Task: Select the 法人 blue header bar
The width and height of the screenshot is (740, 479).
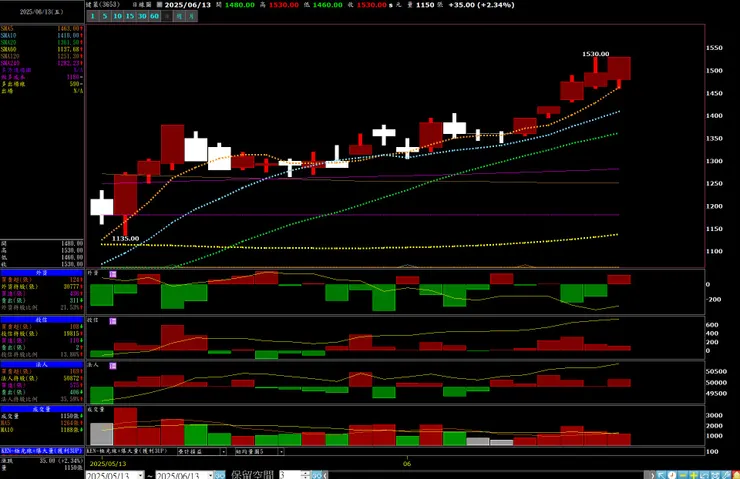Action: pyautogui.click(x=42, y=364)
